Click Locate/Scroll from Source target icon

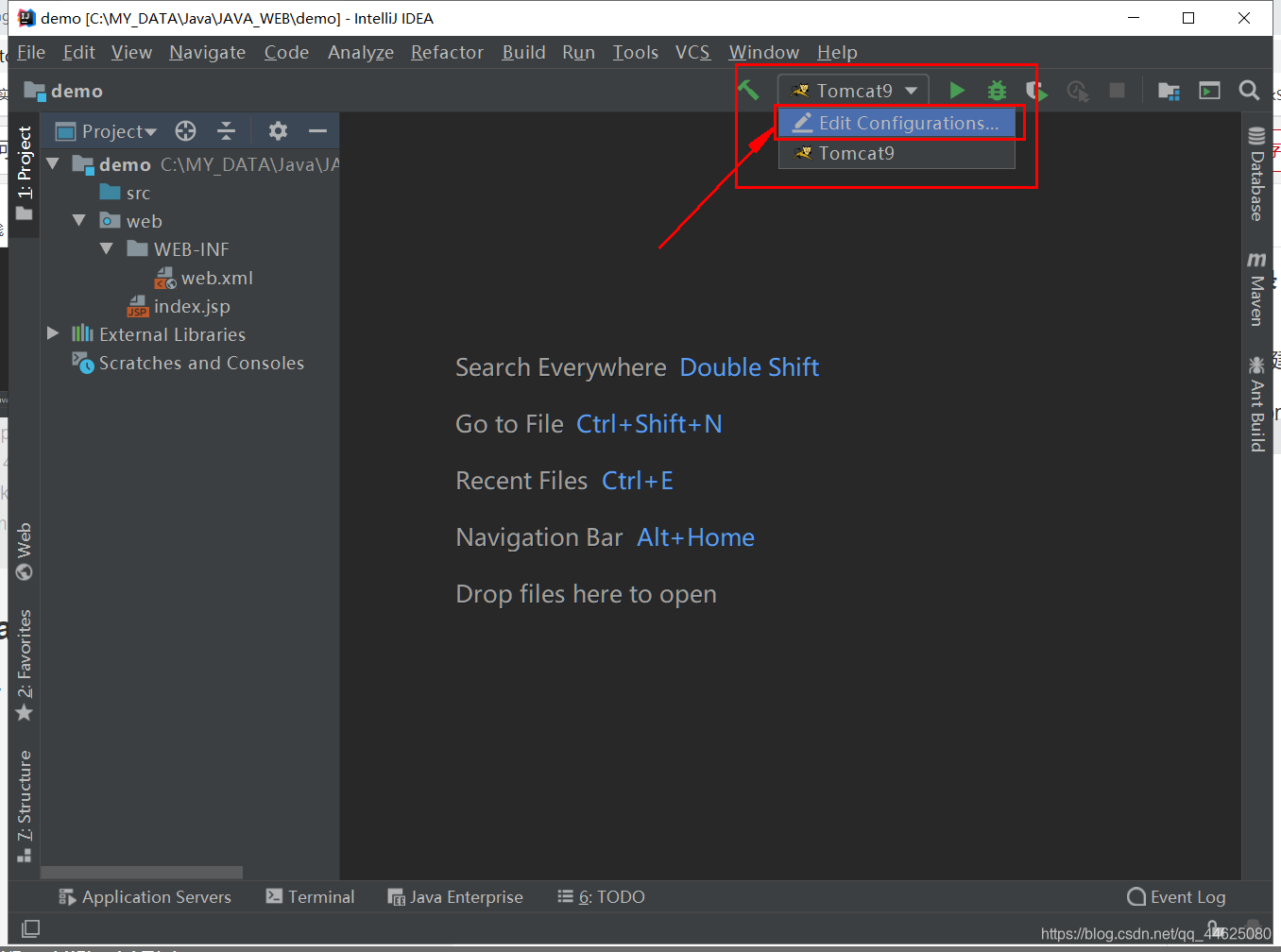click(186, 130)
